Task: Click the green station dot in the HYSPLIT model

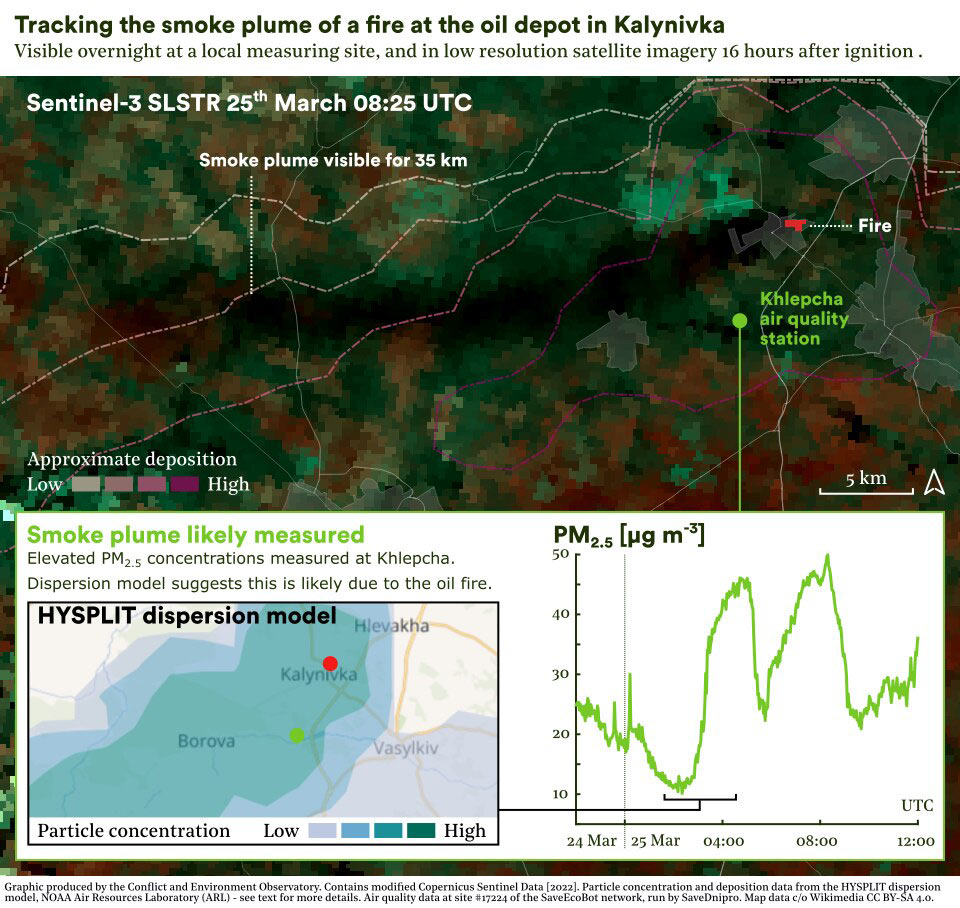Action: [x=297, y=735]
